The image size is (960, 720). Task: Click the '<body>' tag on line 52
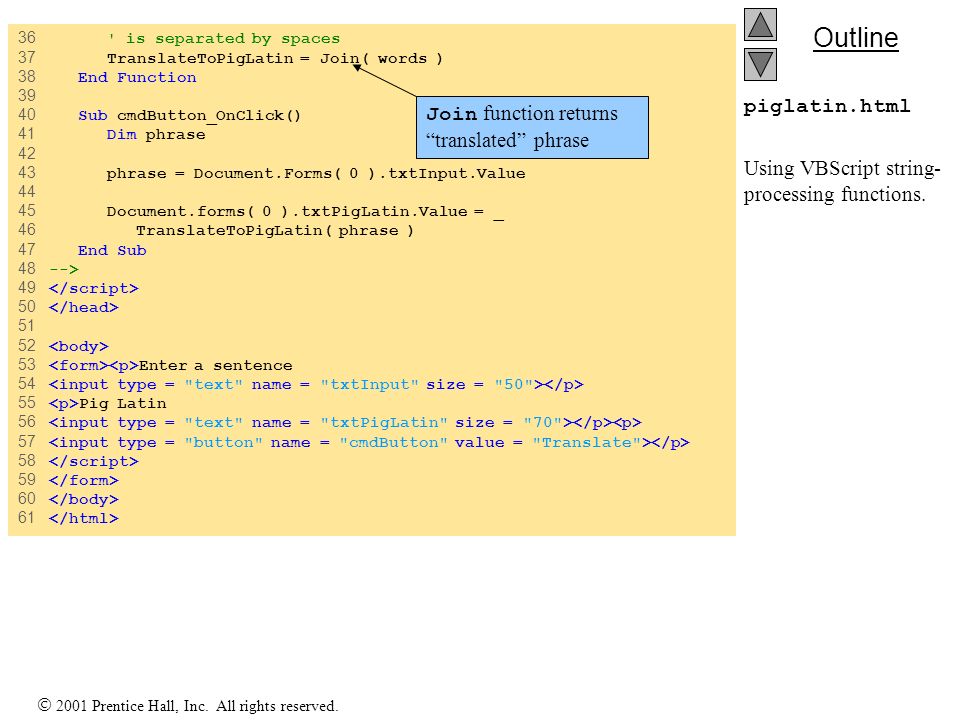(x=78, y=347)
